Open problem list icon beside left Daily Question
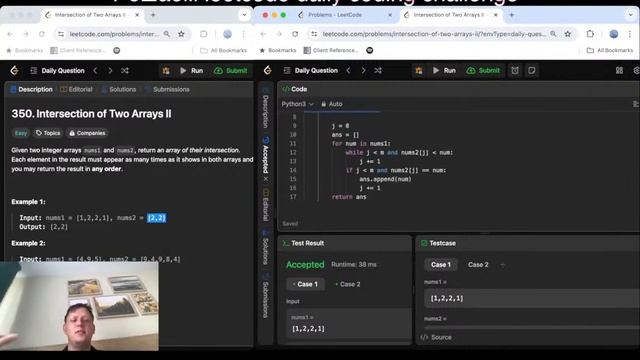This screenshot has width=640, height=360. (x=33, y=71)
